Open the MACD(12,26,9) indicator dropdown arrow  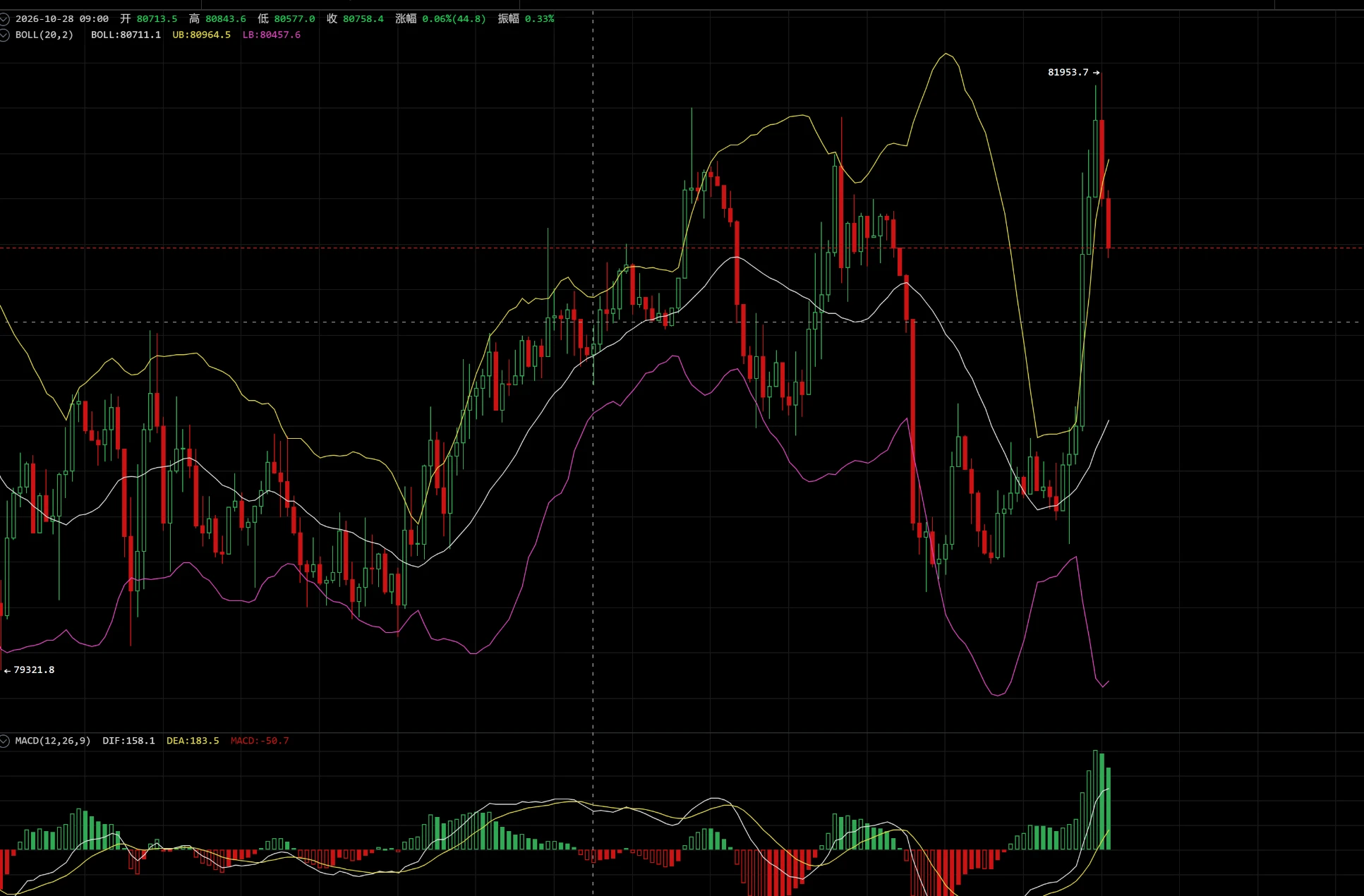click(4, 741)
